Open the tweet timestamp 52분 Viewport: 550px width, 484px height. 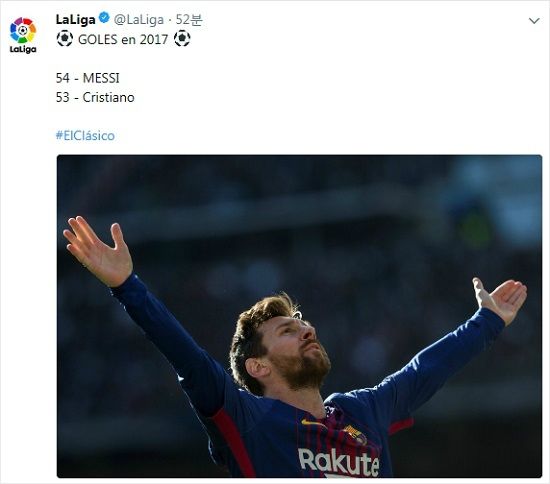(x=189, y=20)
